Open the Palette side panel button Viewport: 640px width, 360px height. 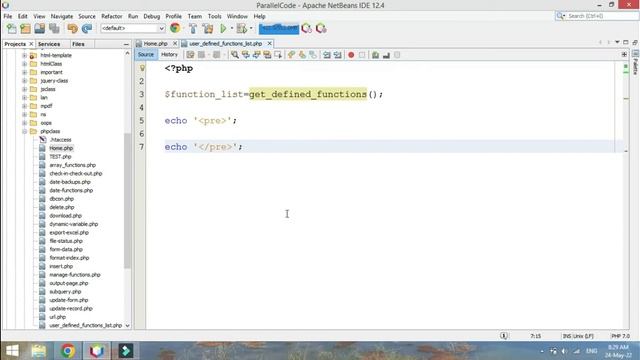(x=636, y=63)
